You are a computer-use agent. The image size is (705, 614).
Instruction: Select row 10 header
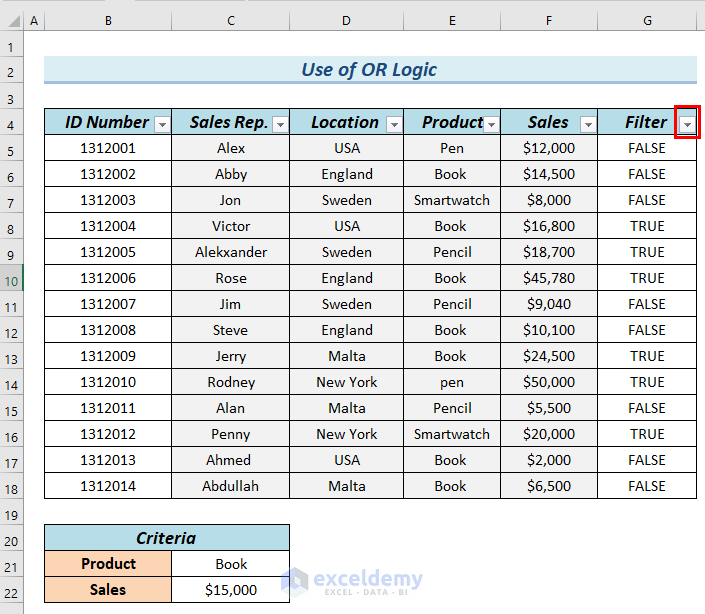11,278
